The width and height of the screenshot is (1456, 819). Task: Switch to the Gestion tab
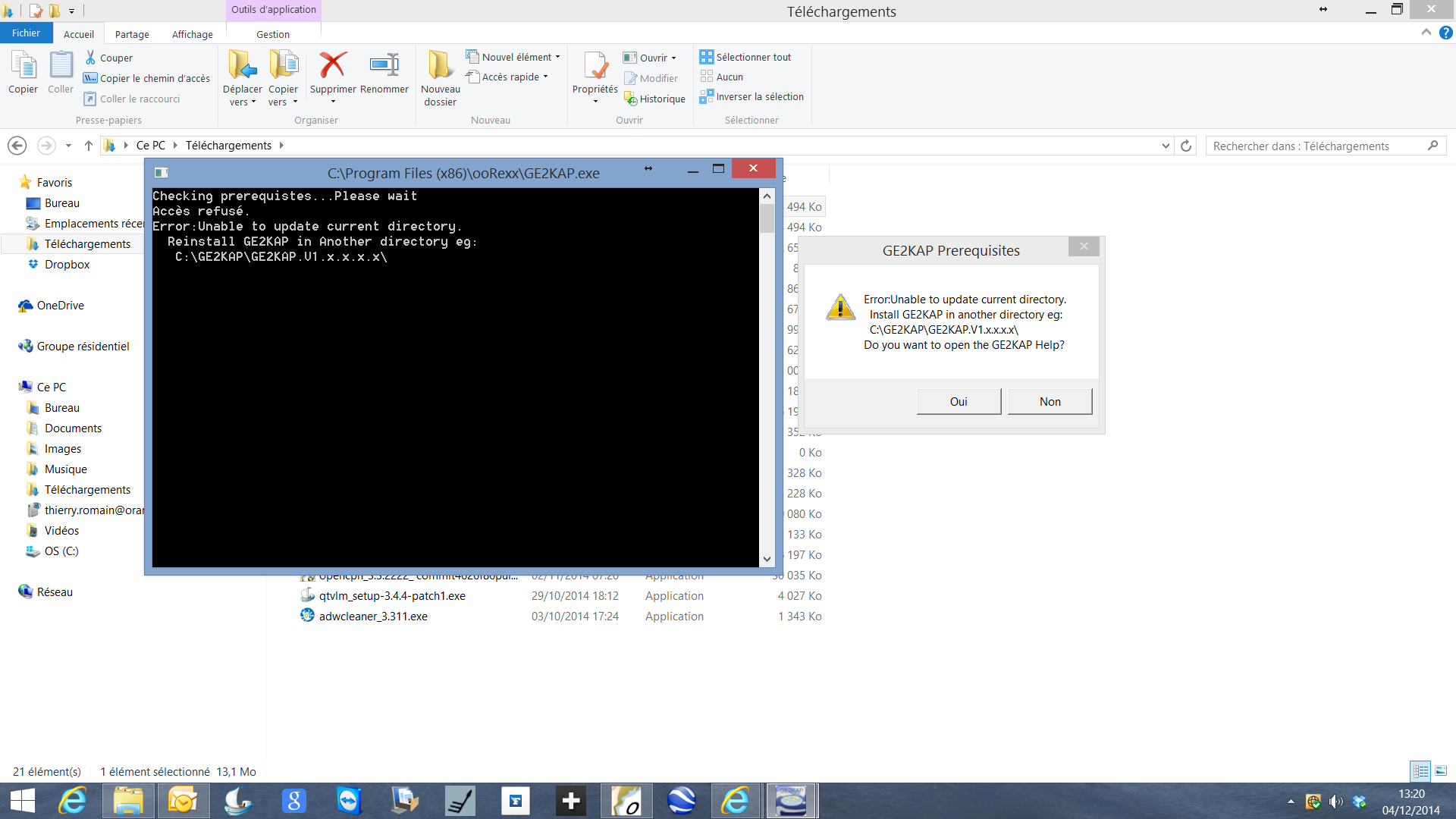pos(273,34)
